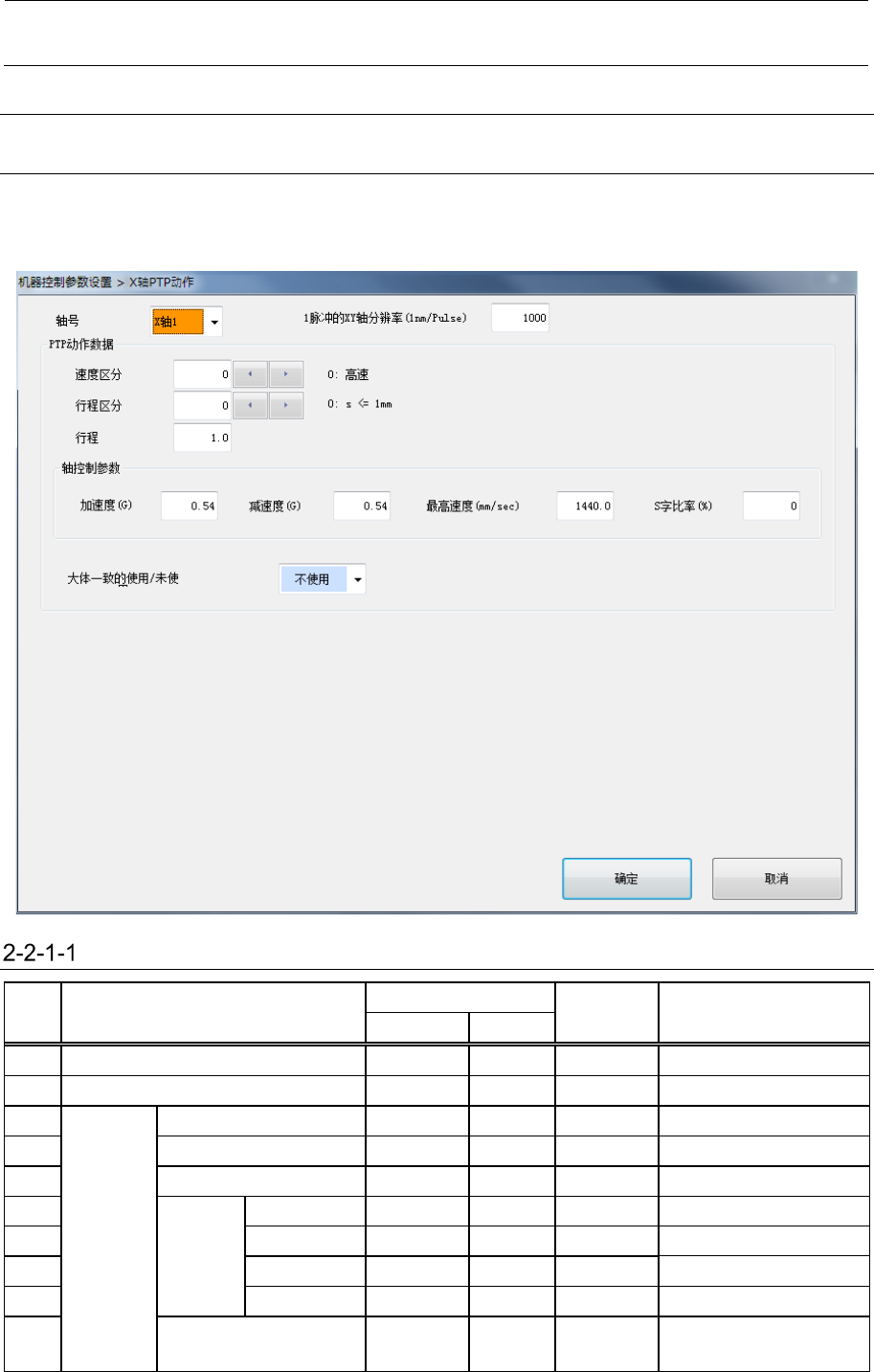Click the 行程 field showing 1.0
874x1372 pixels.
202,438
